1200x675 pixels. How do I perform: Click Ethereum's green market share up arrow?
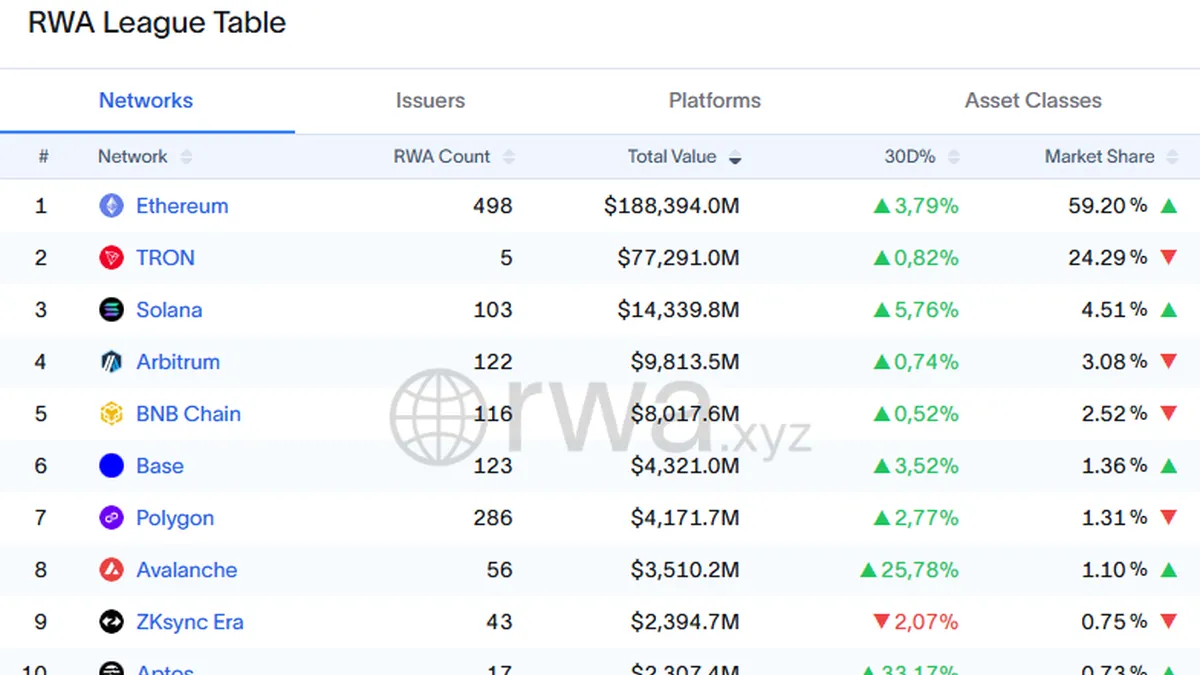point(1168,206)
